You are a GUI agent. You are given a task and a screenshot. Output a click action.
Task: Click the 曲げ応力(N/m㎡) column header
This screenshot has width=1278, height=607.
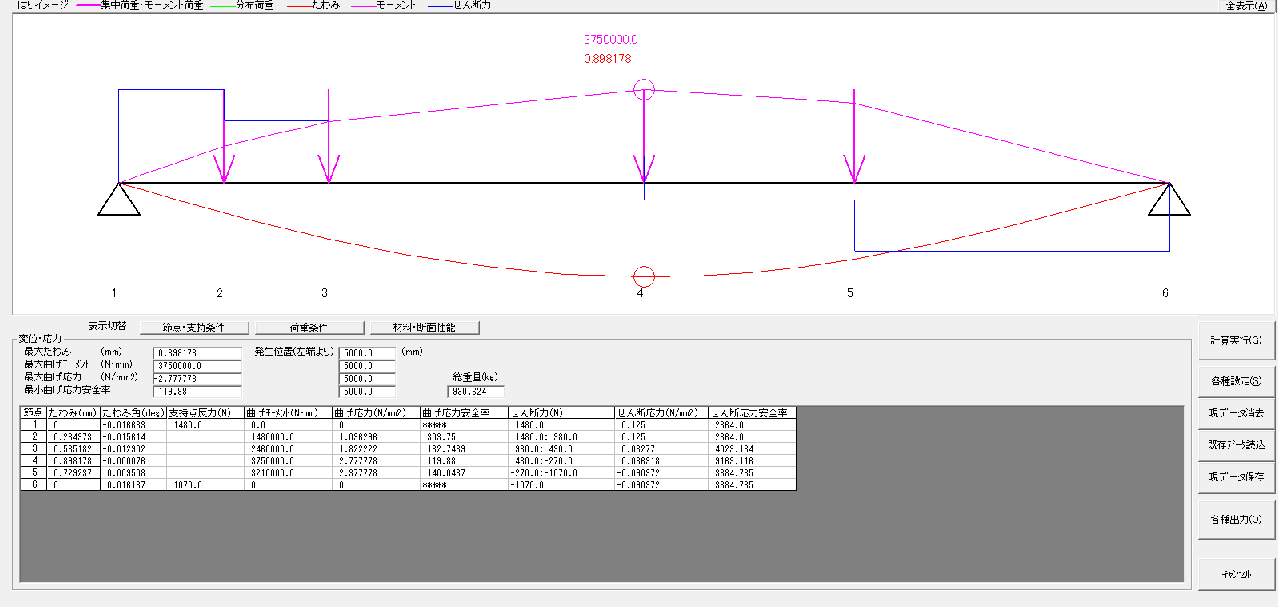[376, 412]
